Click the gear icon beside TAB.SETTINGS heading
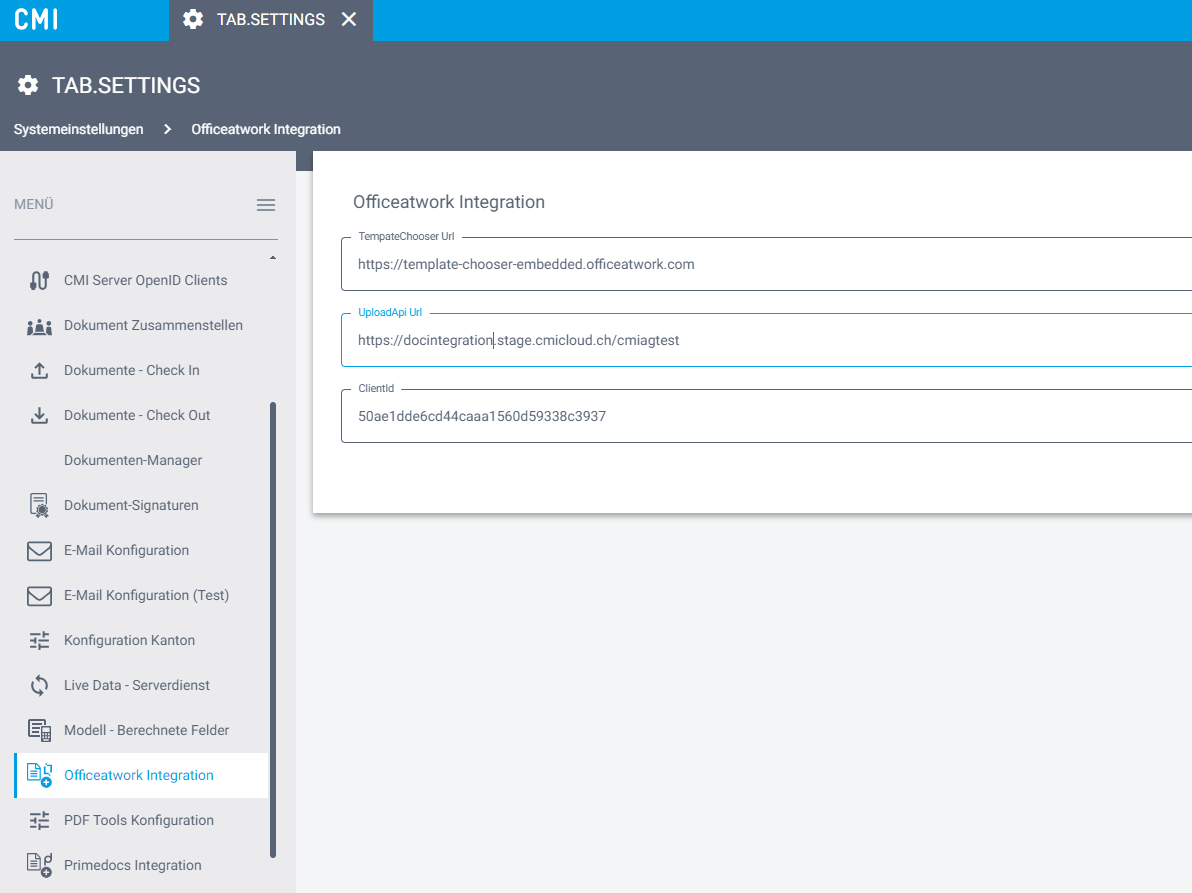Screen dimensions: 1192x893 [x=28, y=85]
